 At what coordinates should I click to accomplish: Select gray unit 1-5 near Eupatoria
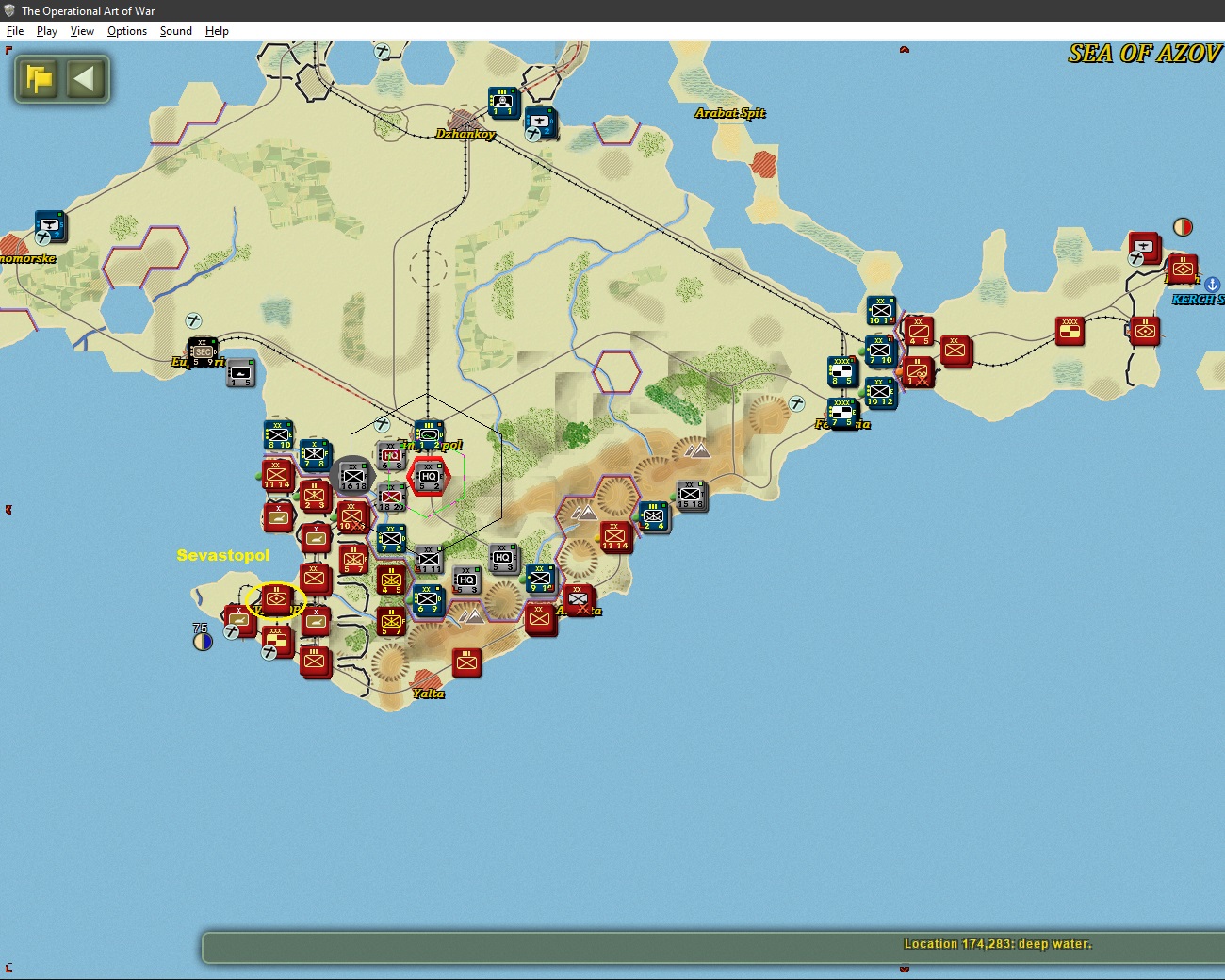point(240,372)
